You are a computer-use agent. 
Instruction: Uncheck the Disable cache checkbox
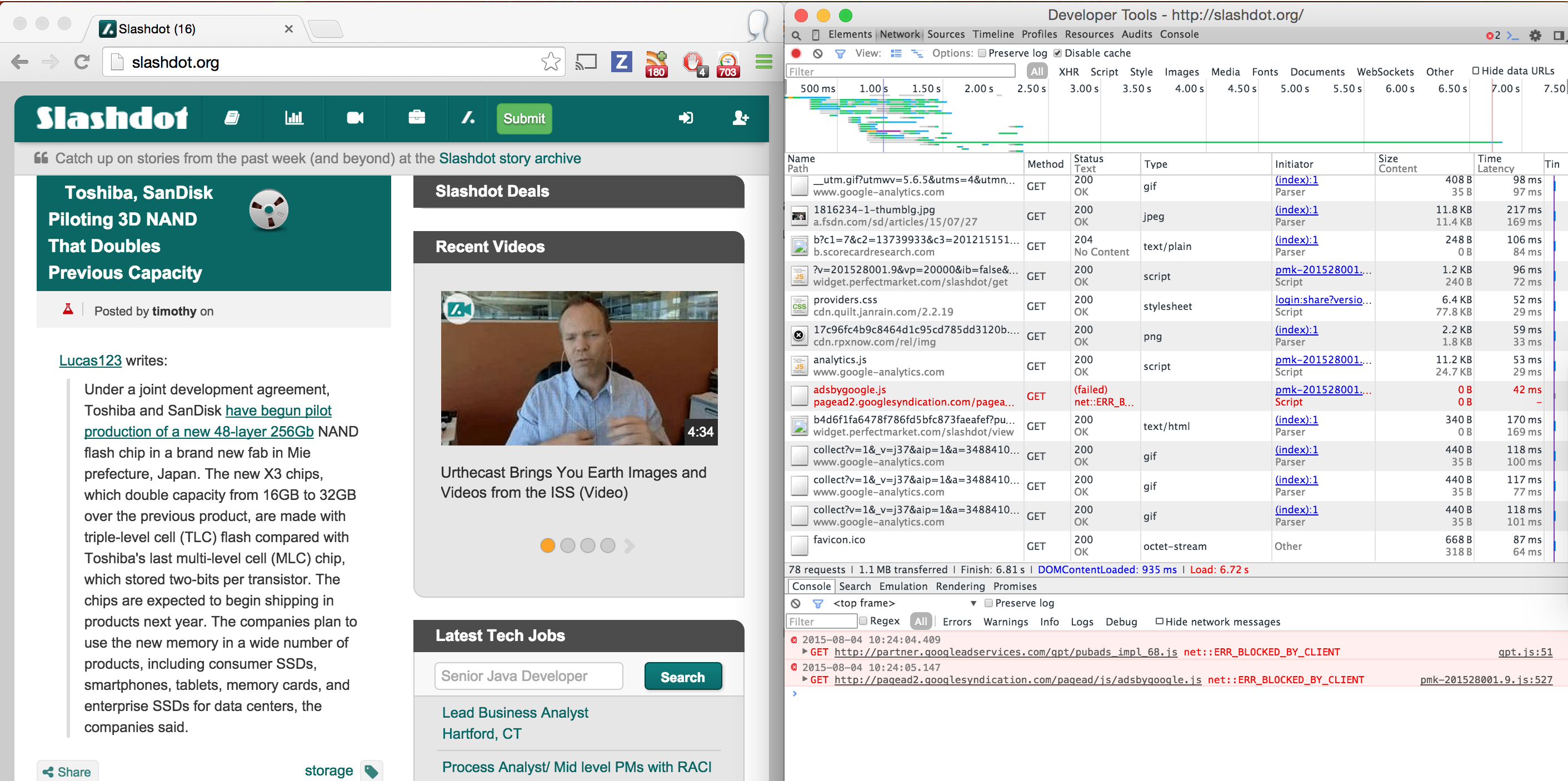(1058, 53)
